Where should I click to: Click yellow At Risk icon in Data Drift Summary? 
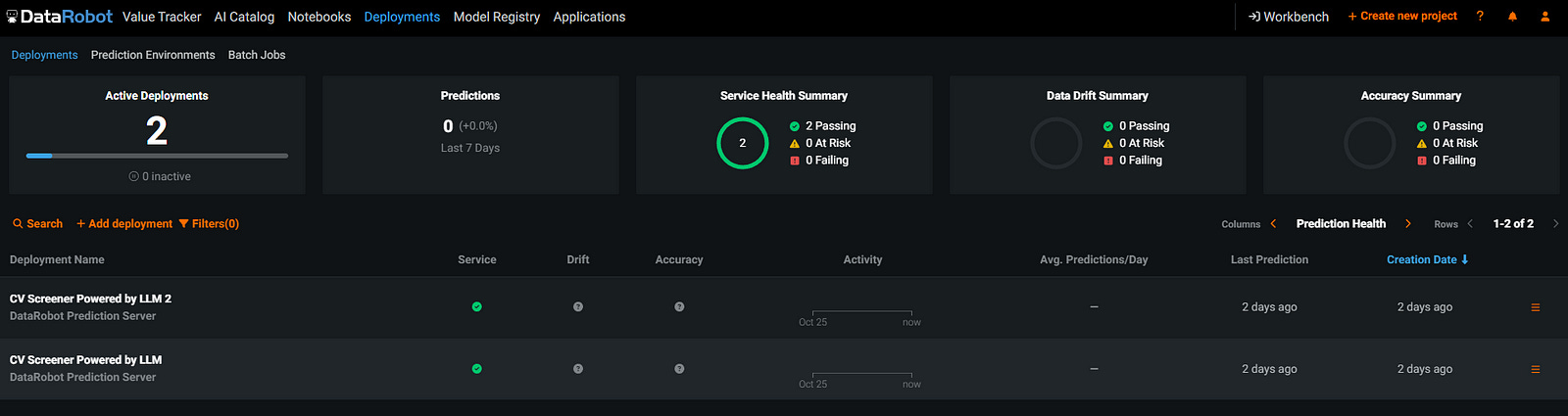[1108, 144]
